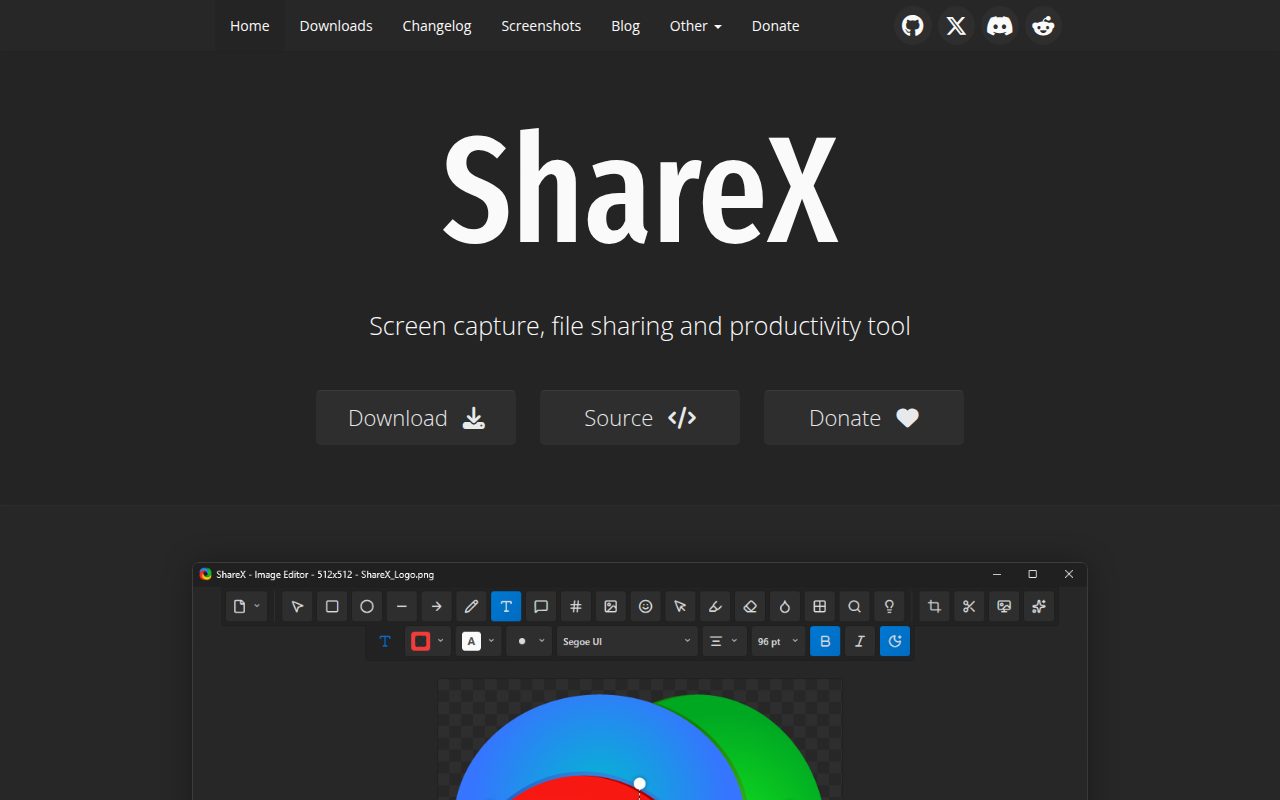The image size is (1280, 800).
Task: Select the Rectangle drawing tool
Action: (x=332, y=606)
